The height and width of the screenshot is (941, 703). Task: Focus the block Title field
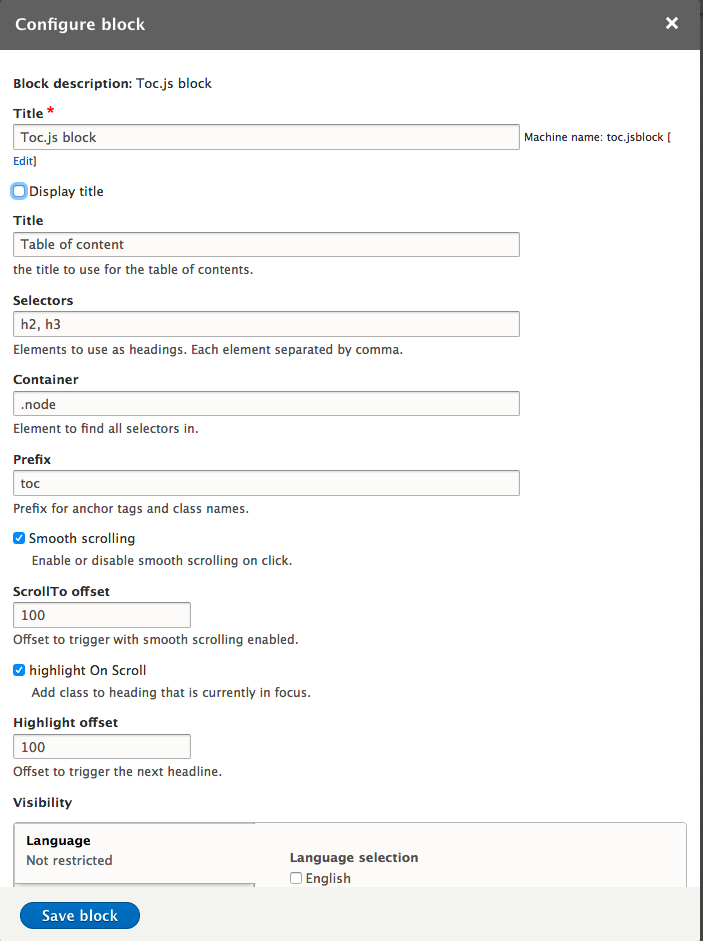click(x=266, y=137)
